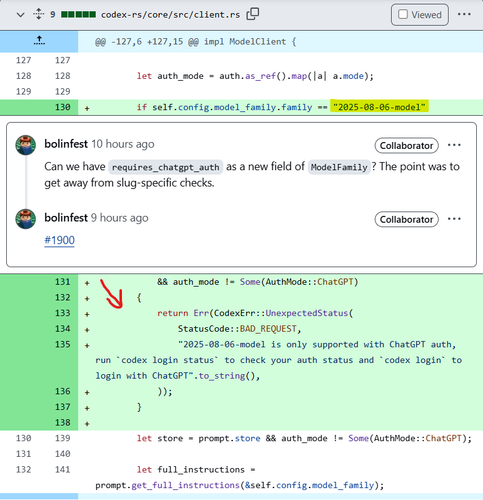Select added line number 131

coord(63,282)
